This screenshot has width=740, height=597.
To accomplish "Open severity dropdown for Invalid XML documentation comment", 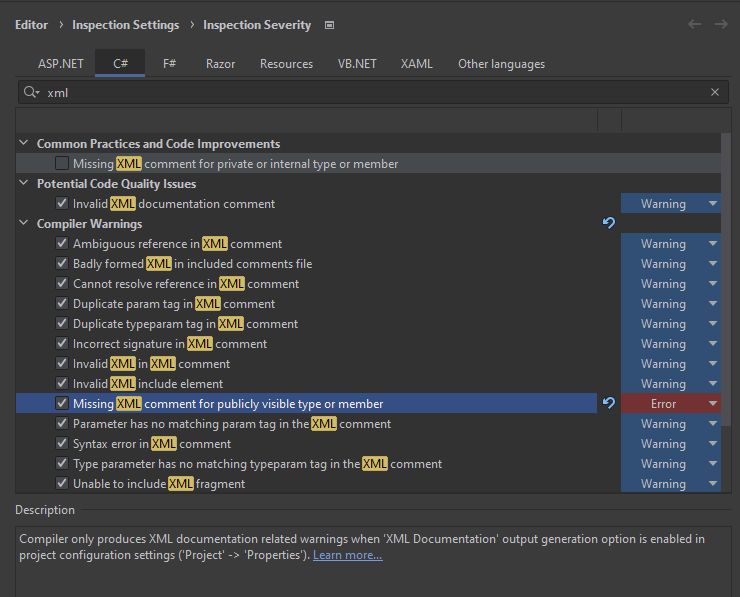I will (x=671, y=203).
